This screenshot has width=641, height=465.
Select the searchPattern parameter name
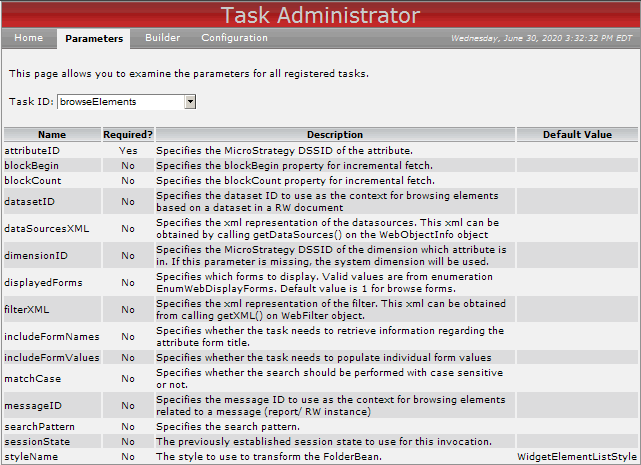40,427
